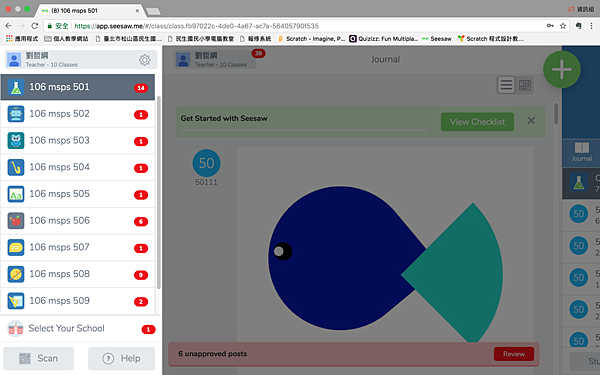This screenshot has width=600, height=375.
Task: Open class 106 msps 503
Action: (x=78, y=141)
